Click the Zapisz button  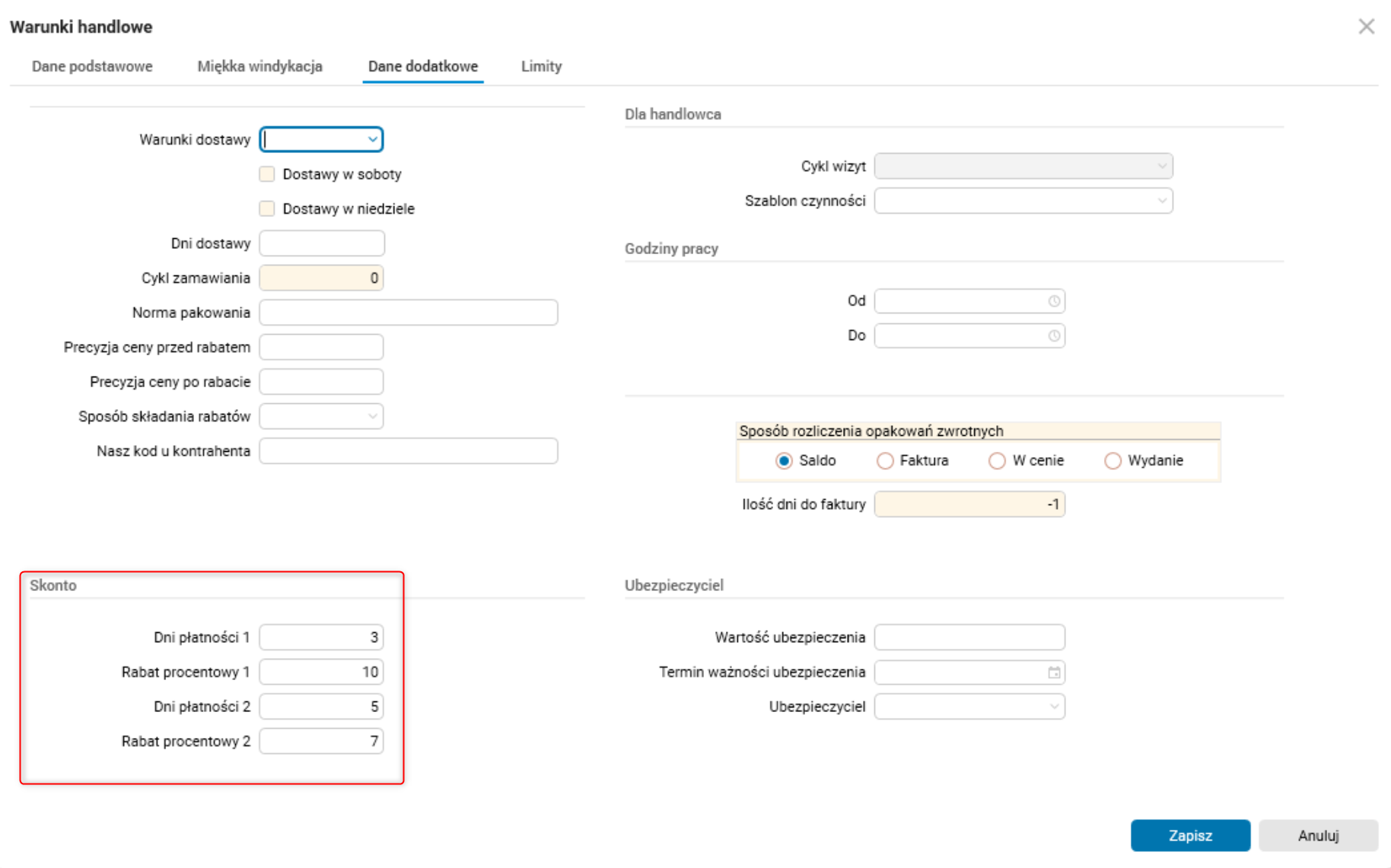1189,835
